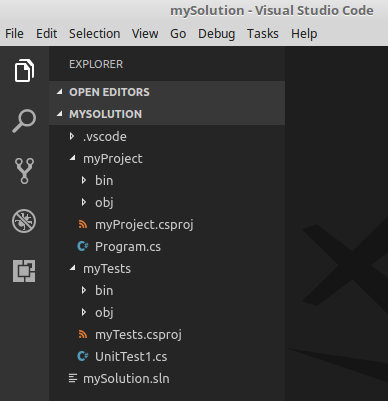388x401 pixels.
Task: Click the orange feed icon beside myProject.csproj
Action: (83, 225)
